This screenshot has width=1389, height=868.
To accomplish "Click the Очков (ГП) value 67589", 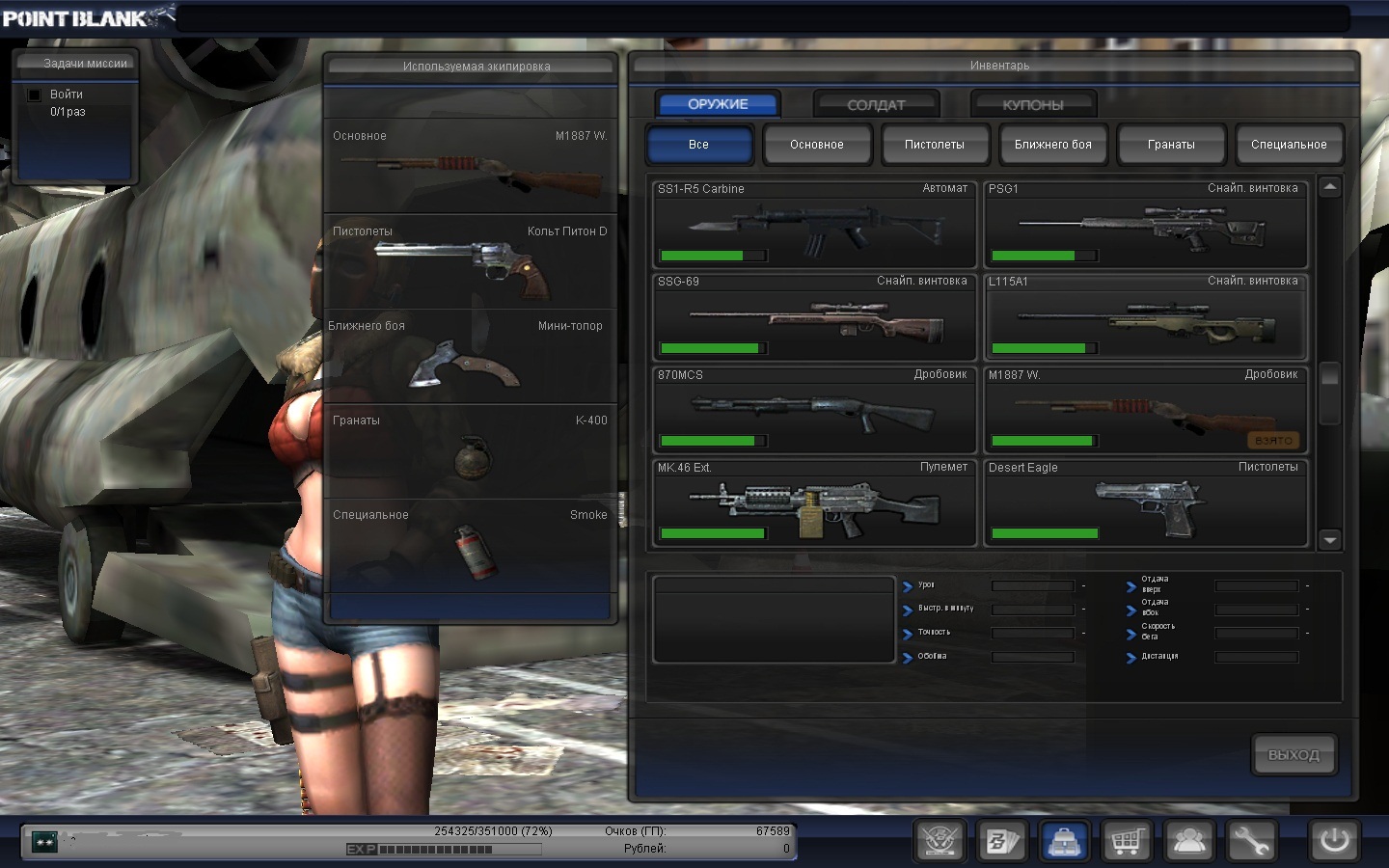I will pos(773,831).
